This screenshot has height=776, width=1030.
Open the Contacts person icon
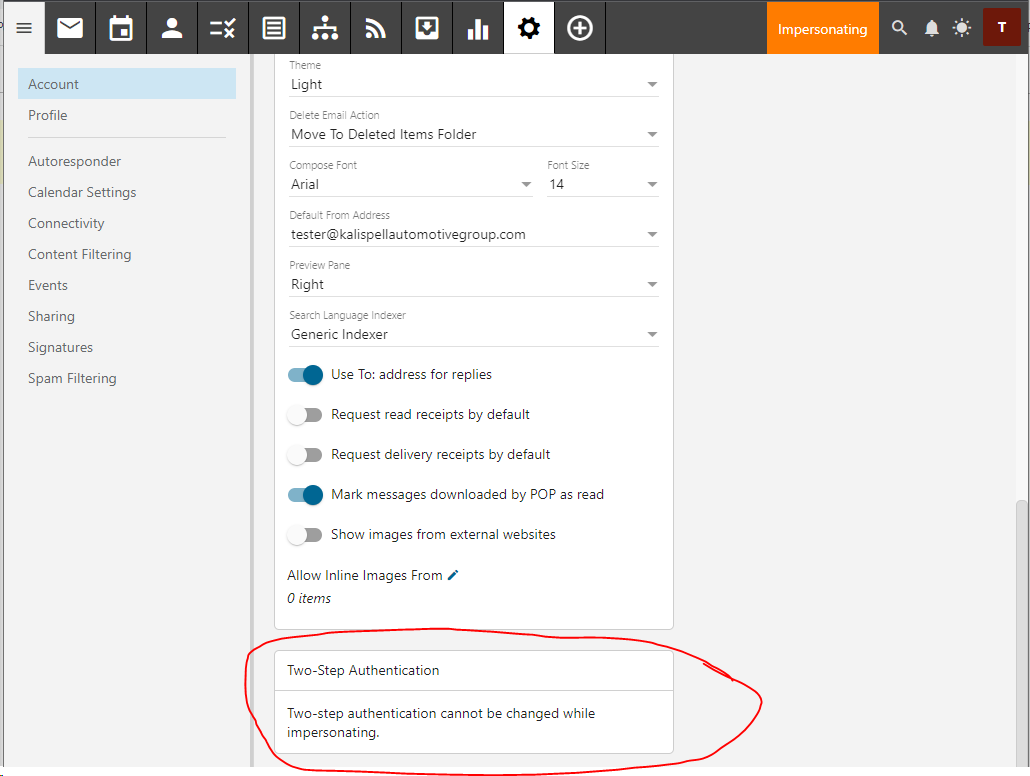(172, 28)
